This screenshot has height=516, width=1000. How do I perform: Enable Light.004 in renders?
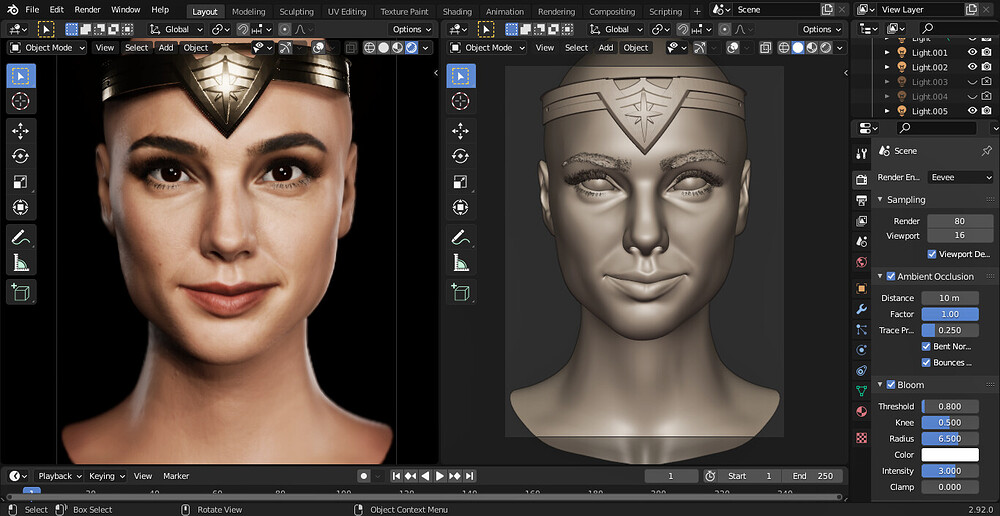click(987, 96)
